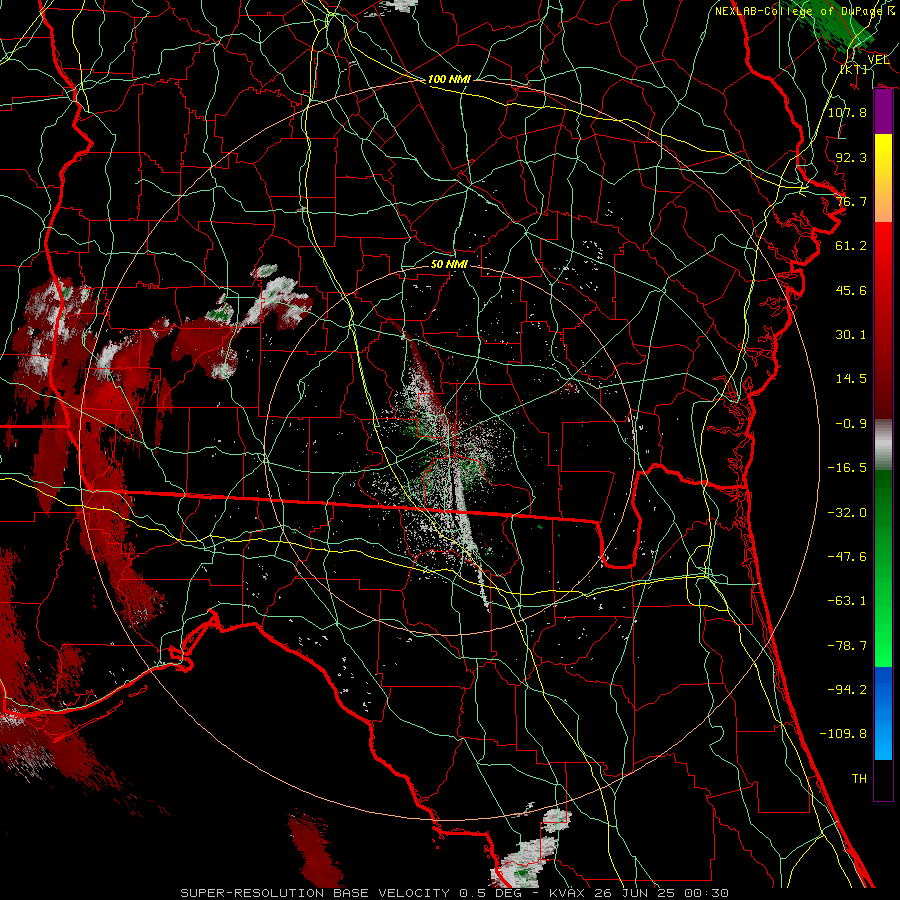Click the TH legend label
900x900 pixels.
point(859,779)
